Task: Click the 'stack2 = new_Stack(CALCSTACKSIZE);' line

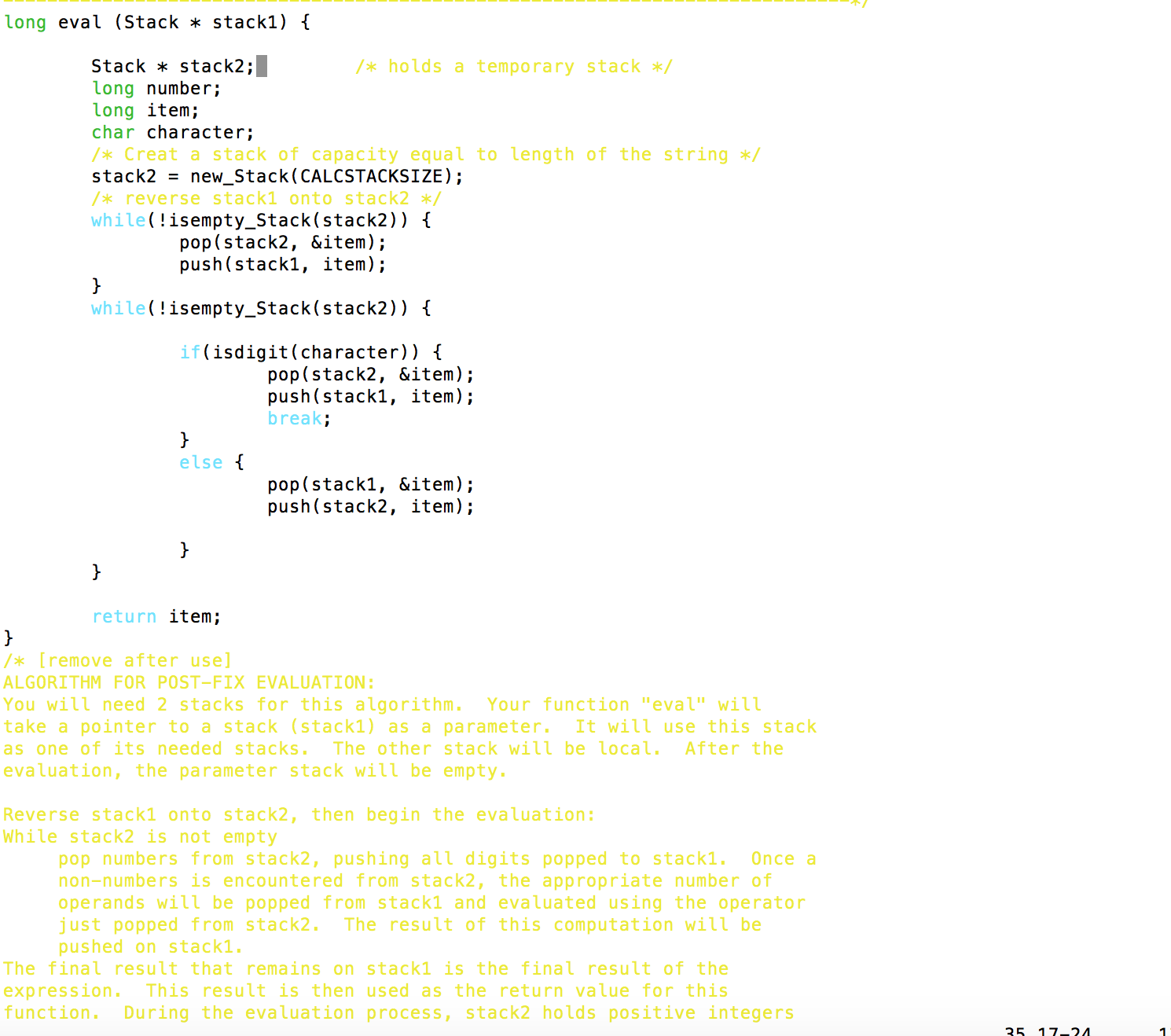Action: point(277,177)
